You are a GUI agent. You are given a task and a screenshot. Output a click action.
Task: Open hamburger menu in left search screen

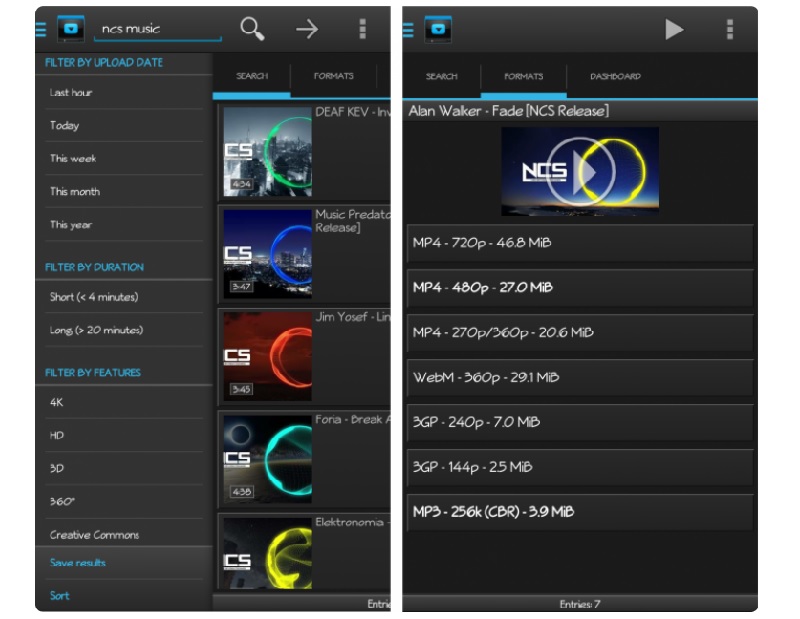pyautogui.click(x=41, y=30)
